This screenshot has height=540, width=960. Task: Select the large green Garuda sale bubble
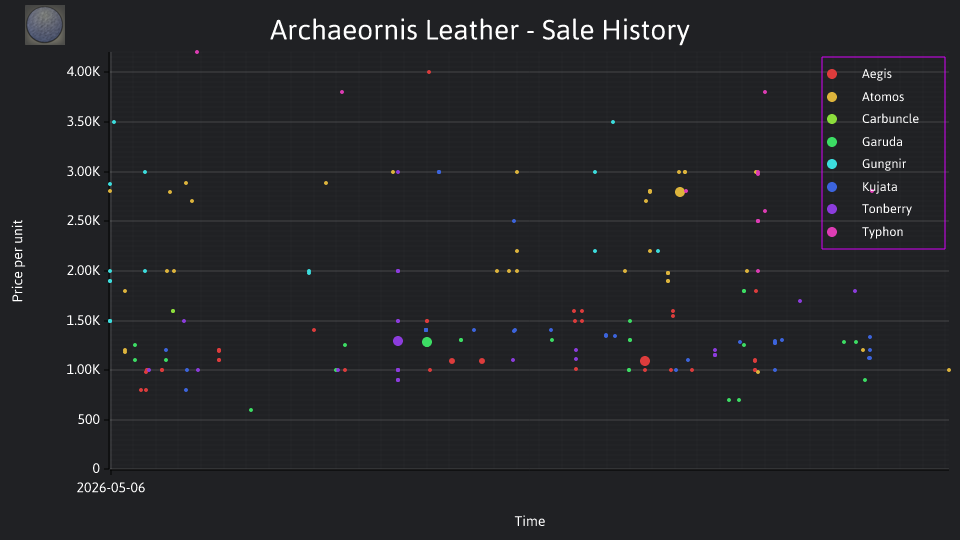[427, 342]
